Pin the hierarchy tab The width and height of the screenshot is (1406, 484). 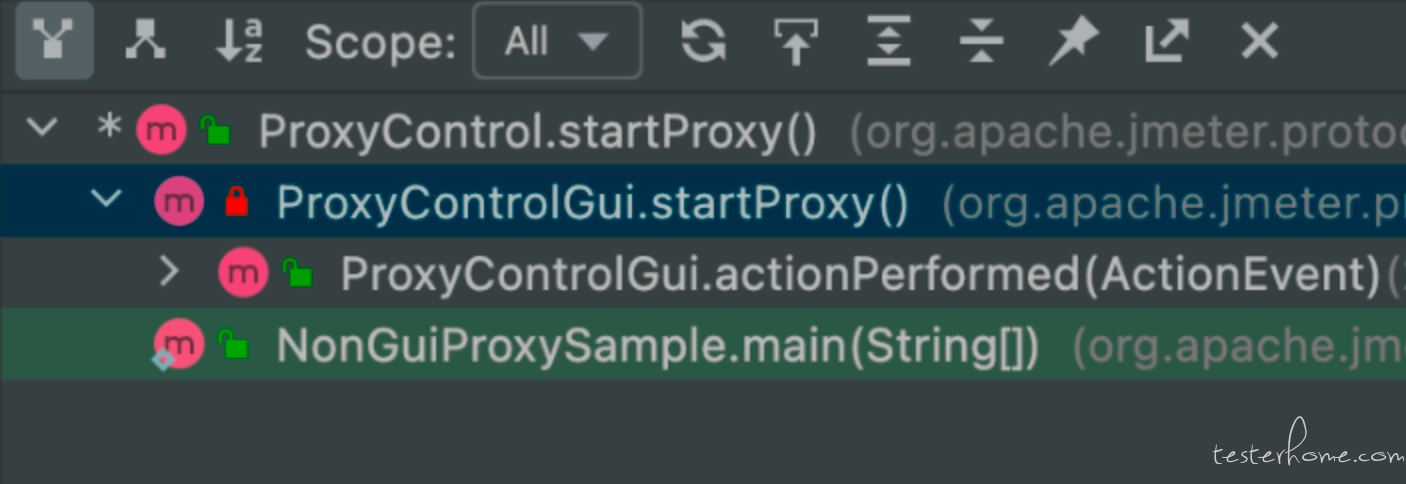(x=1074, y=42)
